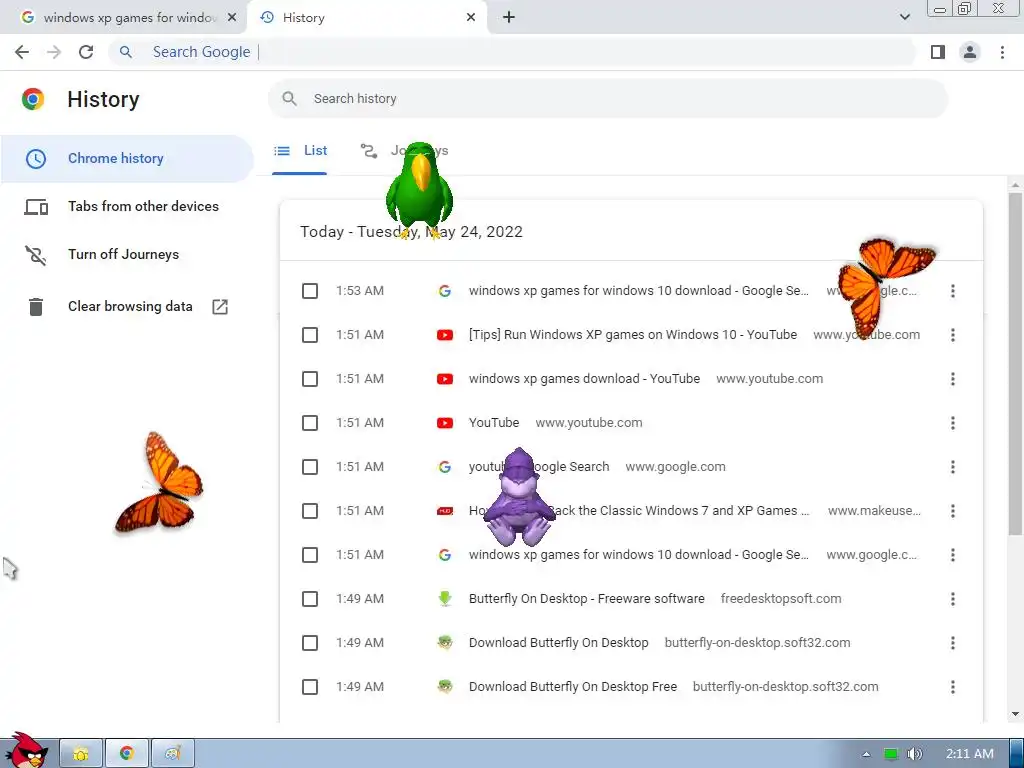This screenshot has width=1024, height=768.
Task: Open windows xp games download - YouTube link
Action: [584, 379]
